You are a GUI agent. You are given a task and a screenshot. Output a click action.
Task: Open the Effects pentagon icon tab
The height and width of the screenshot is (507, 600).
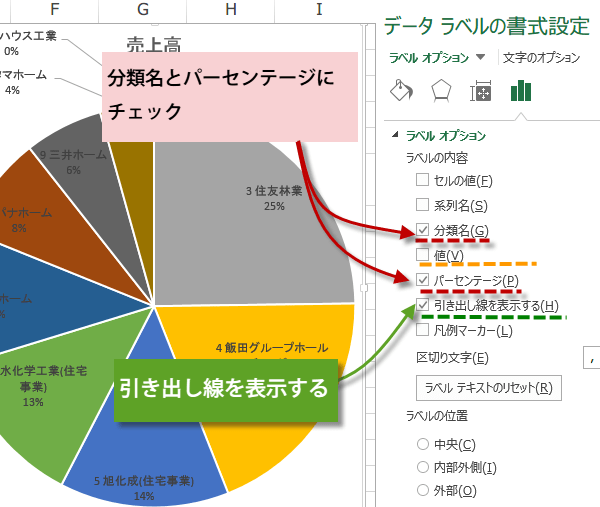pyautogui.click(x=440, y=92)
